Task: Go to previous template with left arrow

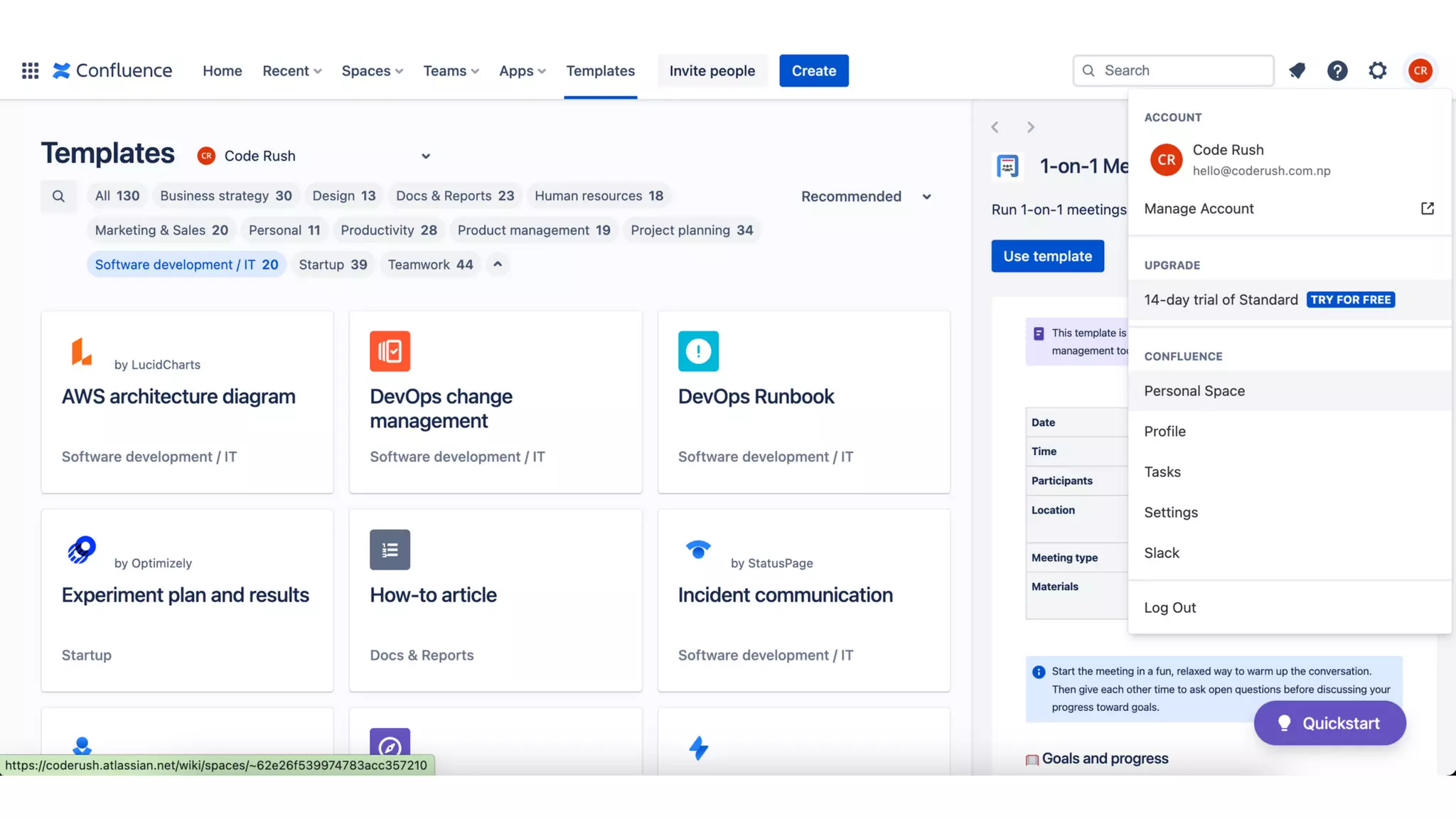Action: click(x=995, y=127)
